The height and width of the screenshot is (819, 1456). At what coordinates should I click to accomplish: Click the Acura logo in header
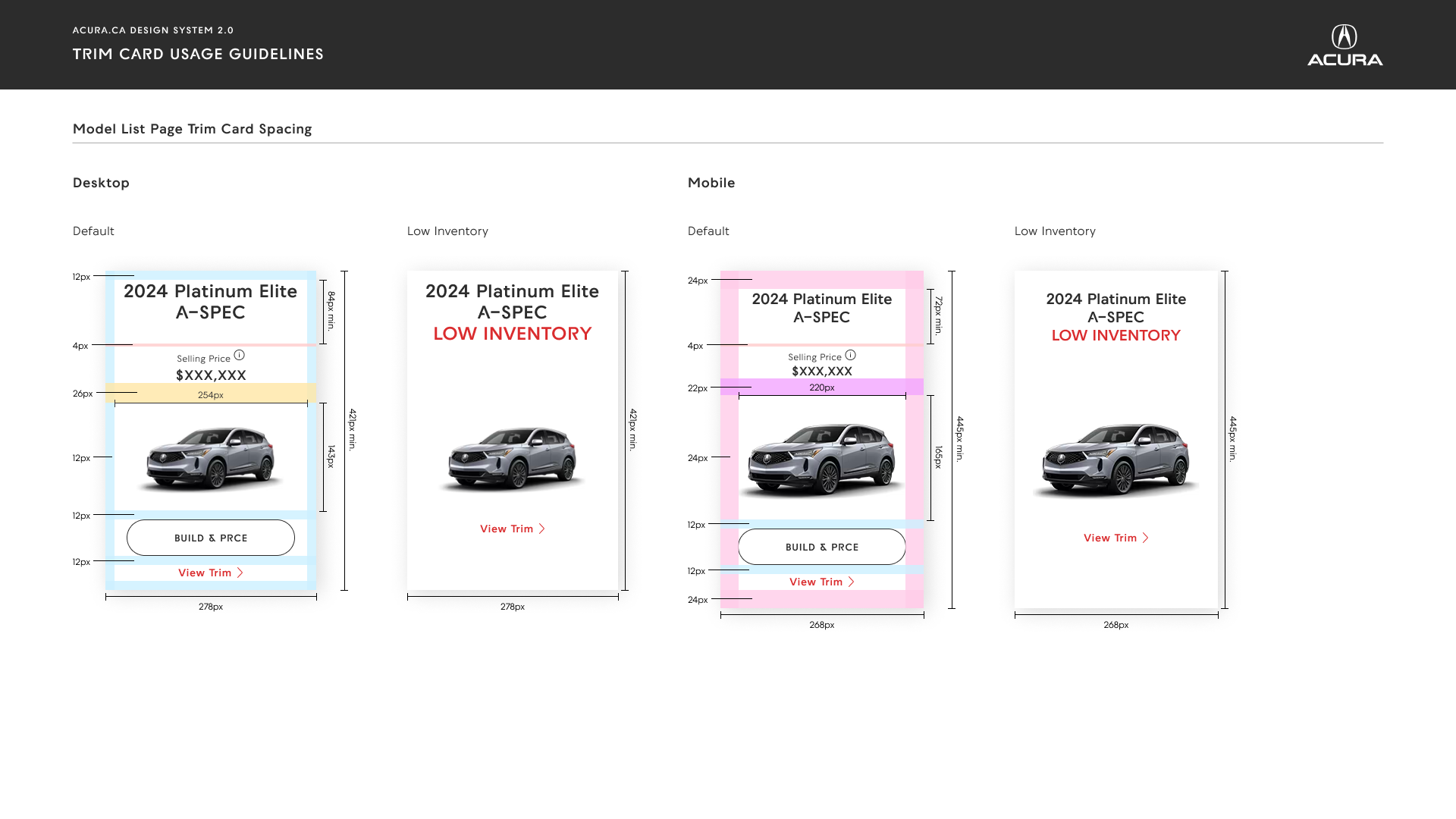pyautogui.click(x=1345, y=45)
